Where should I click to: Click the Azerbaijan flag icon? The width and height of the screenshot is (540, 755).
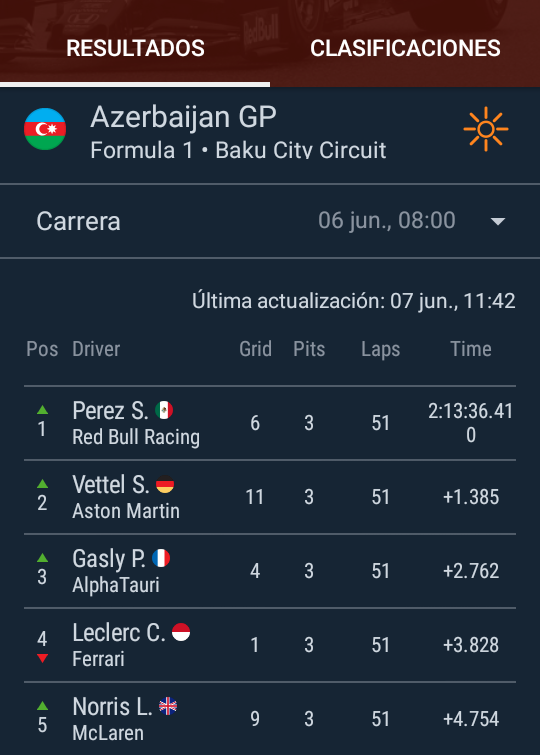click(x=45, y=129)
